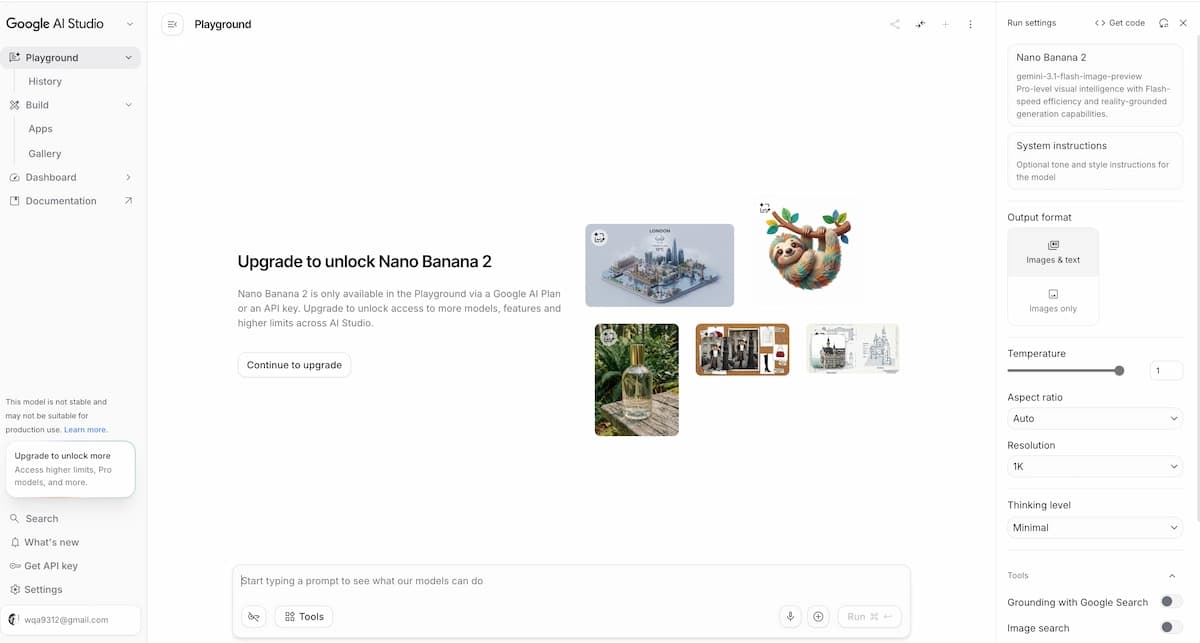Click the Settings gear icon

15,590
